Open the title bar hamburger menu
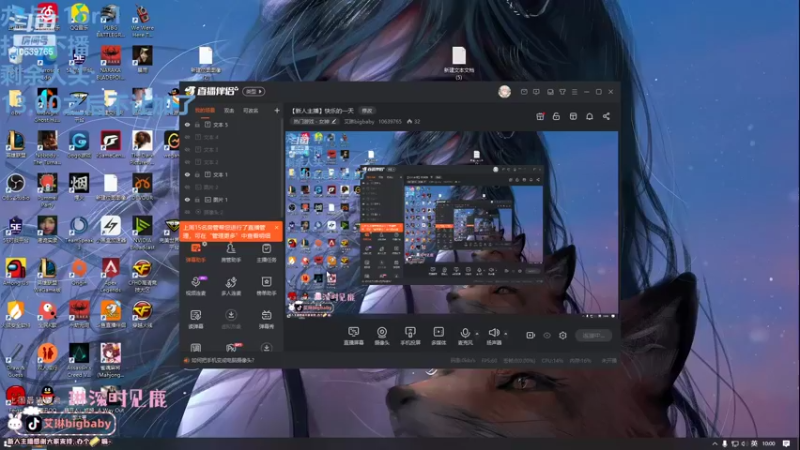The width and height of the screenshot is (800, 450). pos(574,92)
